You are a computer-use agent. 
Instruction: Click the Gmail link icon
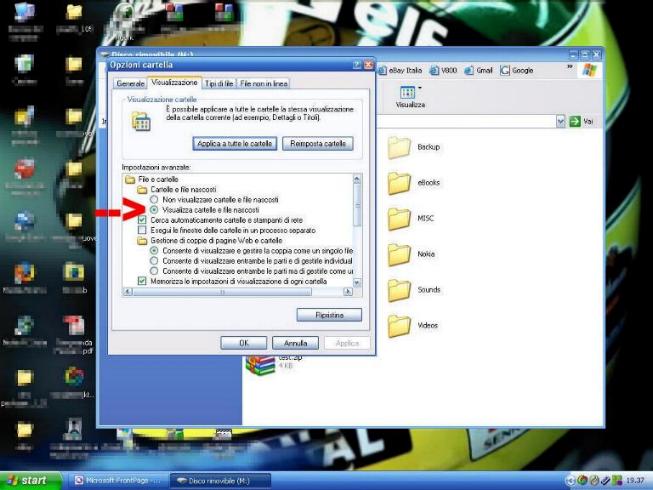click(x=469, y=70)
